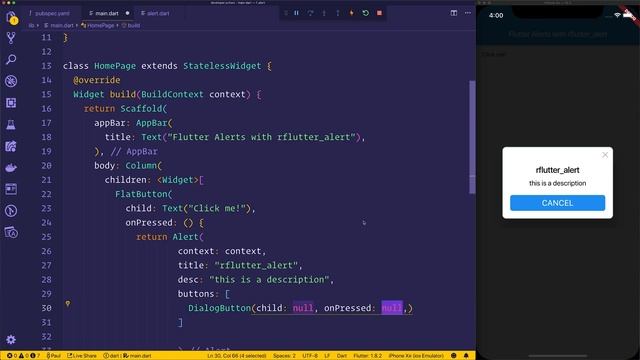
Task: Change encoding via UTF-8 in status bar
Action: point(310,356)
